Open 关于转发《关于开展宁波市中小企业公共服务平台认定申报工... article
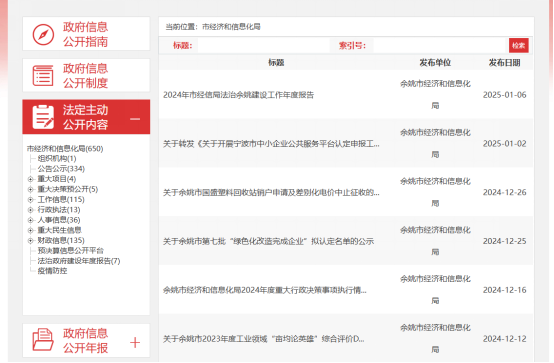This screenshot has height=363, width=554. point(271,144)
